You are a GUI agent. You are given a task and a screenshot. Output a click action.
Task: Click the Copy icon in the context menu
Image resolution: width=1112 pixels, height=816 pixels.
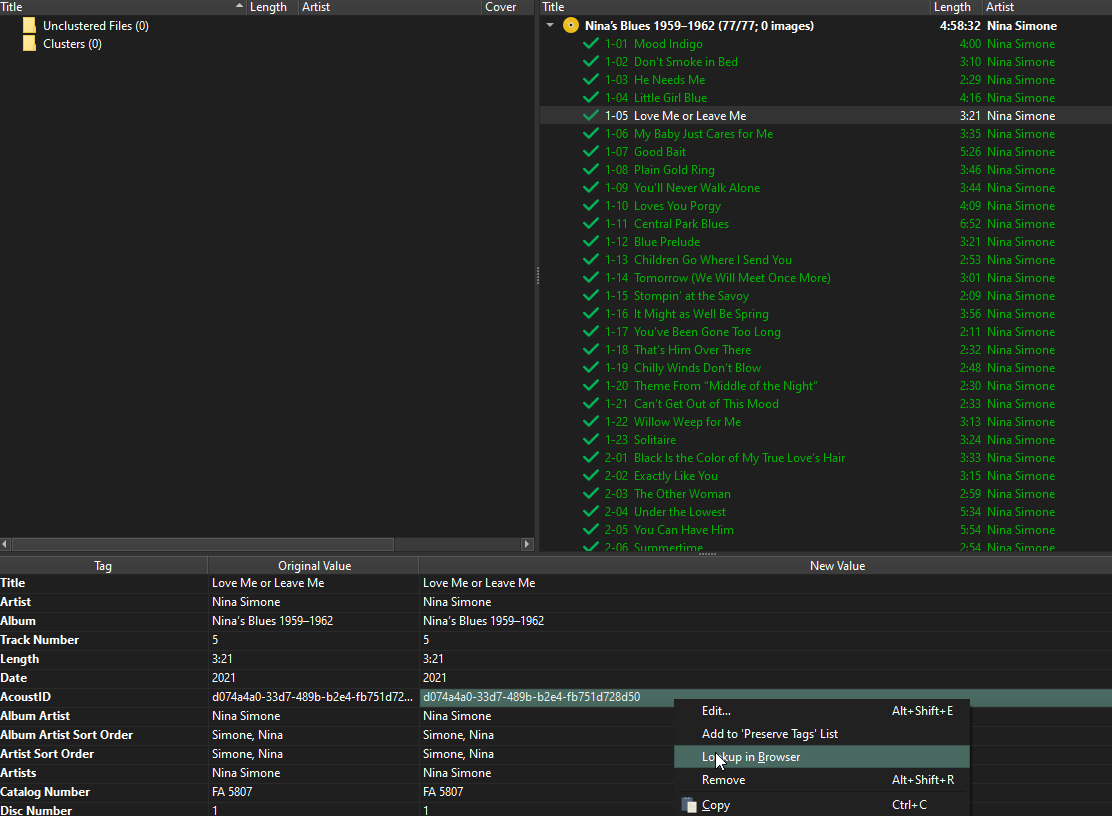point(688,805)
